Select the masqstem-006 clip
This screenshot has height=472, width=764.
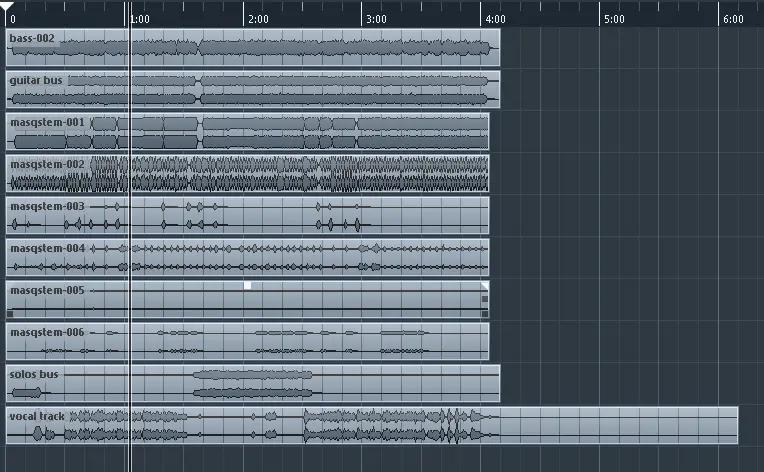point(248,341)
